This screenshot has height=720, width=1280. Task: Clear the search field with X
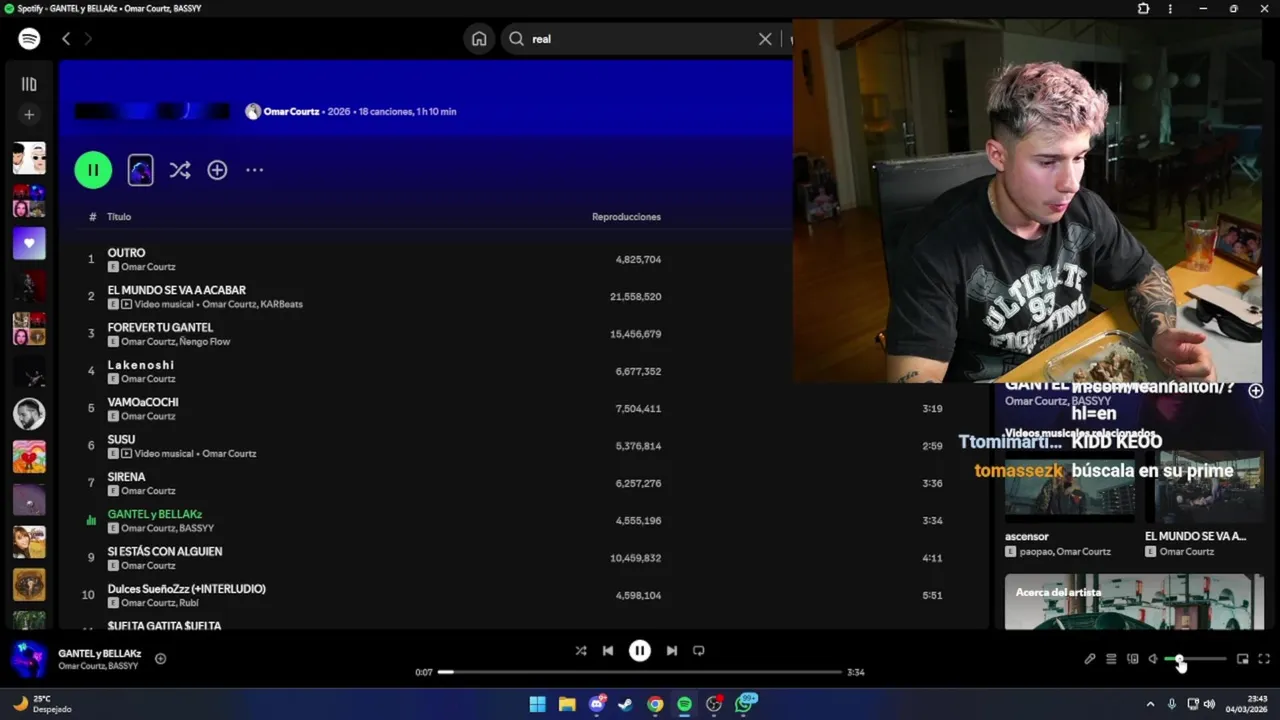(x=765, y=39)
